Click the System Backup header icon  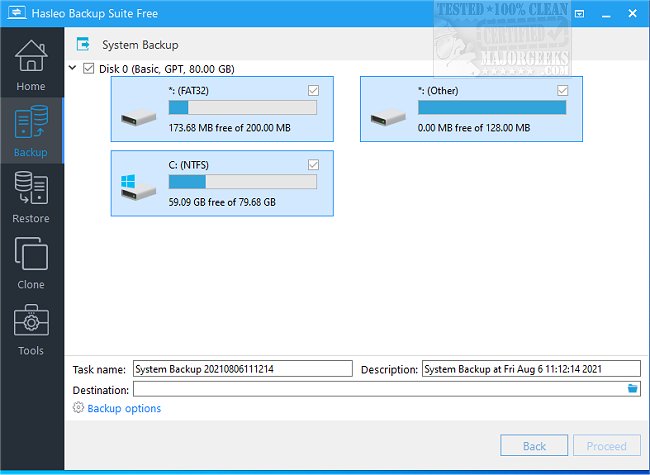[83, 44]
